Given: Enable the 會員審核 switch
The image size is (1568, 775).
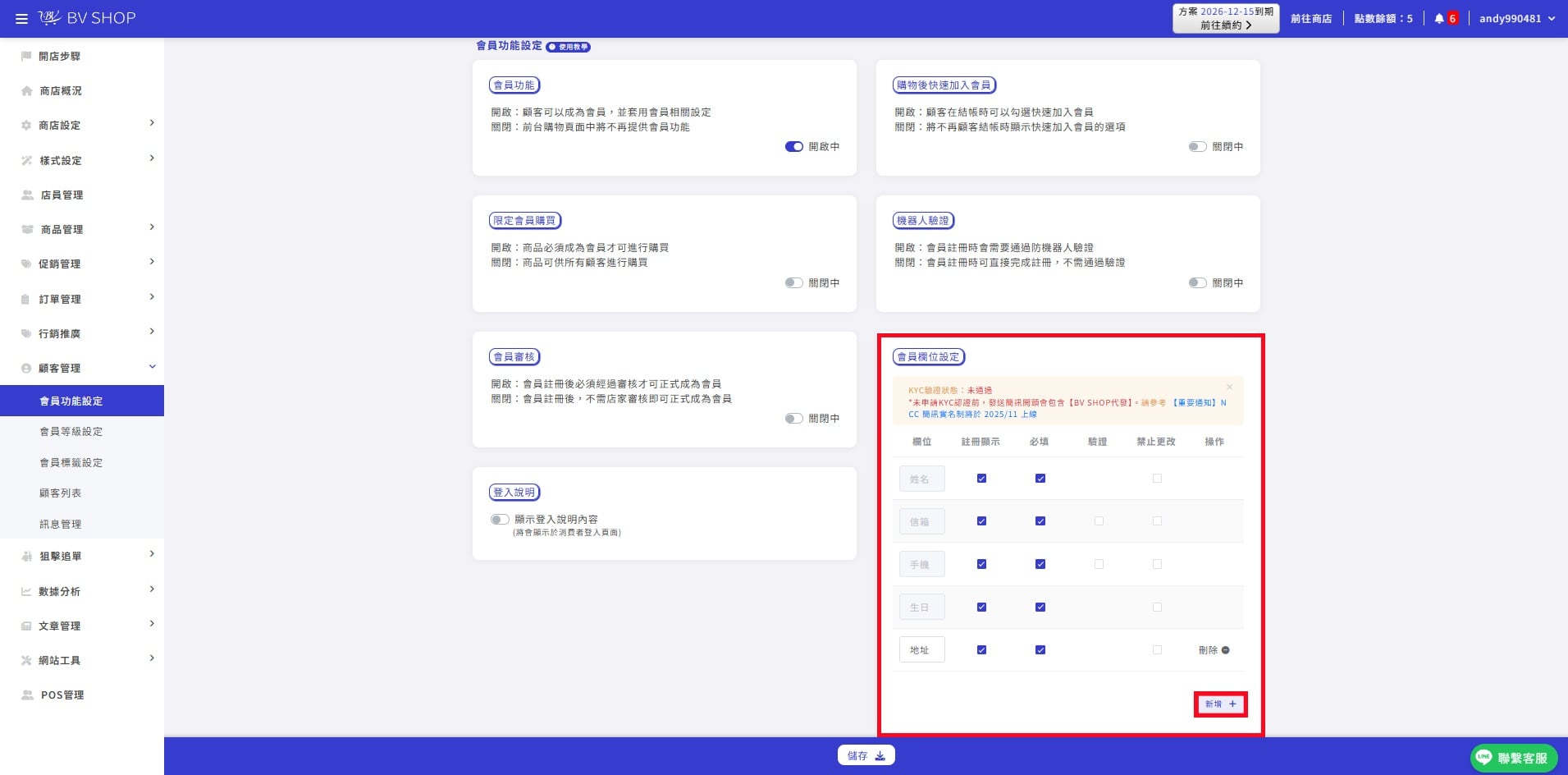Looking at the screenshot, I should pos(793,418).
